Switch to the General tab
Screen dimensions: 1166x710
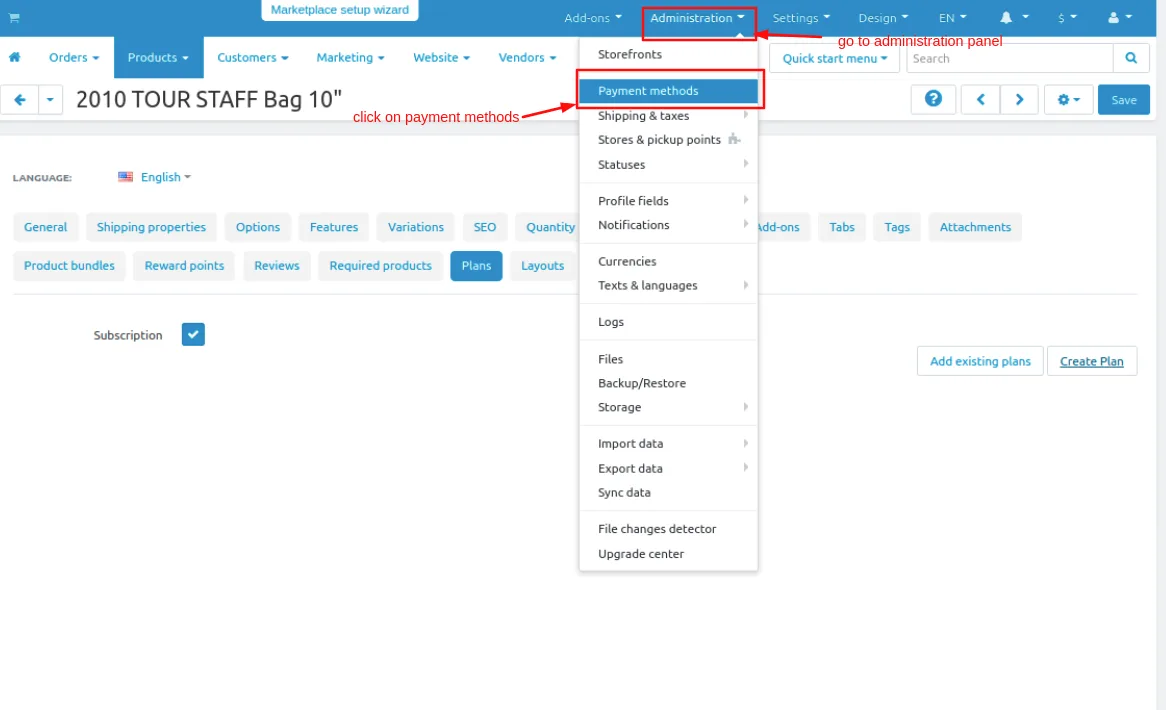[x=45, y=227]
